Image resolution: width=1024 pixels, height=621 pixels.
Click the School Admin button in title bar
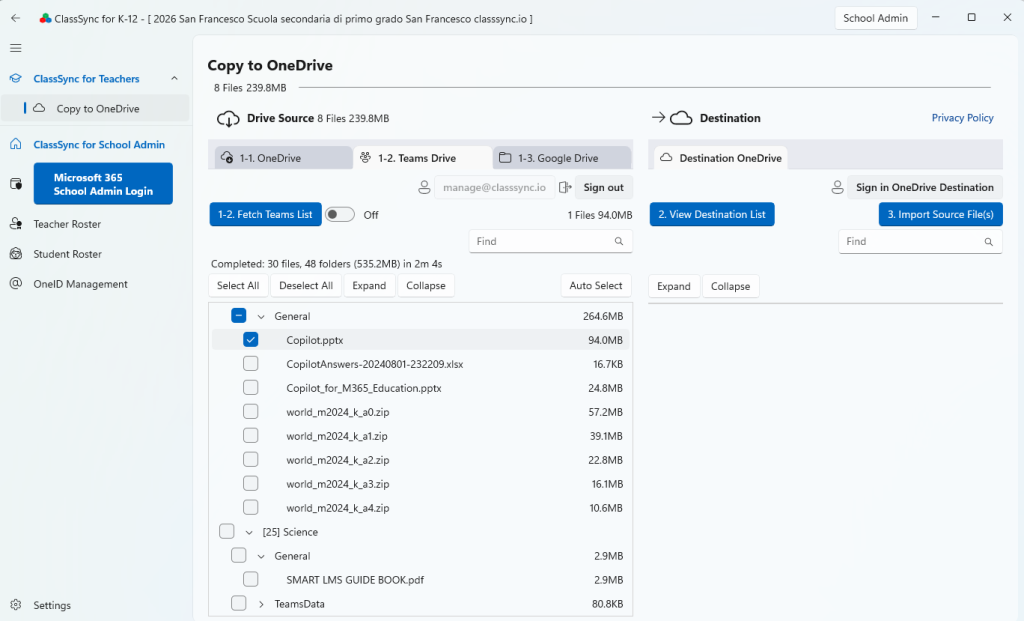click(875, 18)
